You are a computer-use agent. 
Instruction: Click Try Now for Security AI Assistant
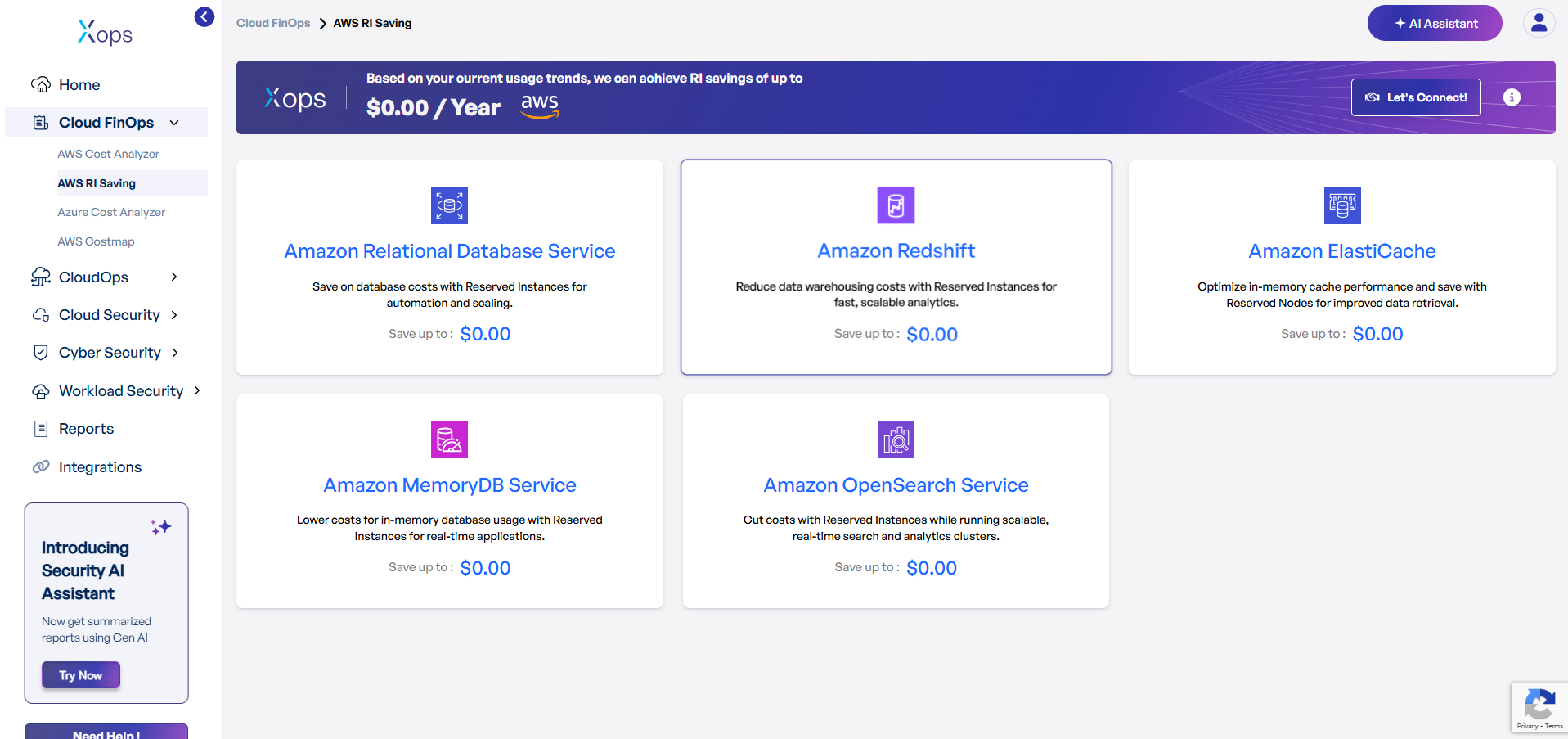pyautogui.click(x=81, y=675)
